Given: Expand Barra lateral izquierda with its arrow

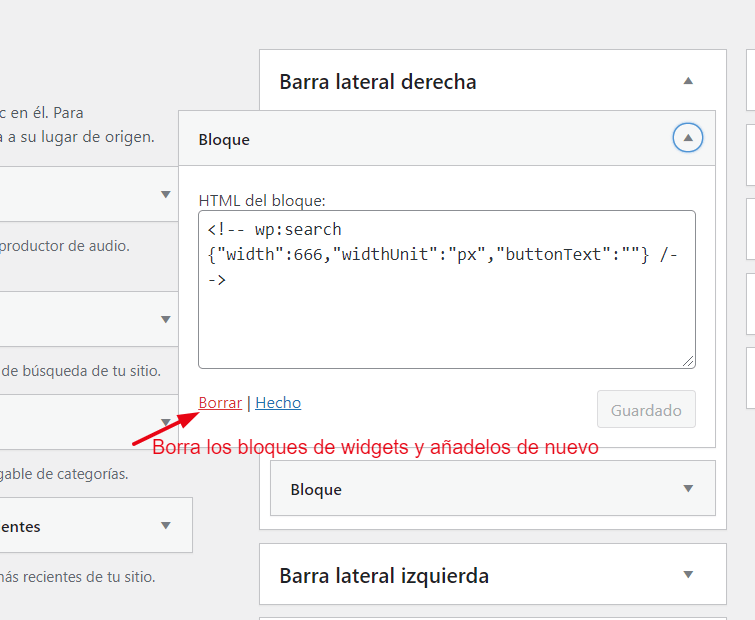Looking at the screenshot, I should [x=688, y=574].
